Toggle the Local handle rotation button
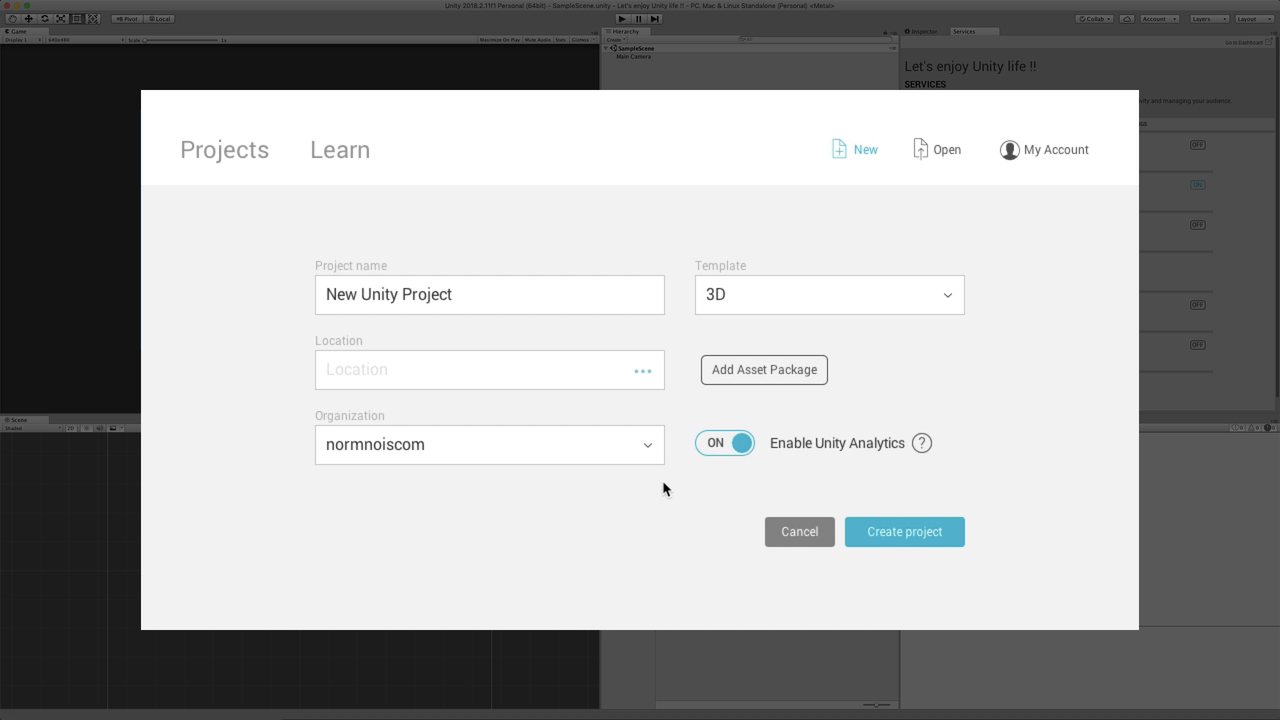The image size is (1280, 720). 160,19
